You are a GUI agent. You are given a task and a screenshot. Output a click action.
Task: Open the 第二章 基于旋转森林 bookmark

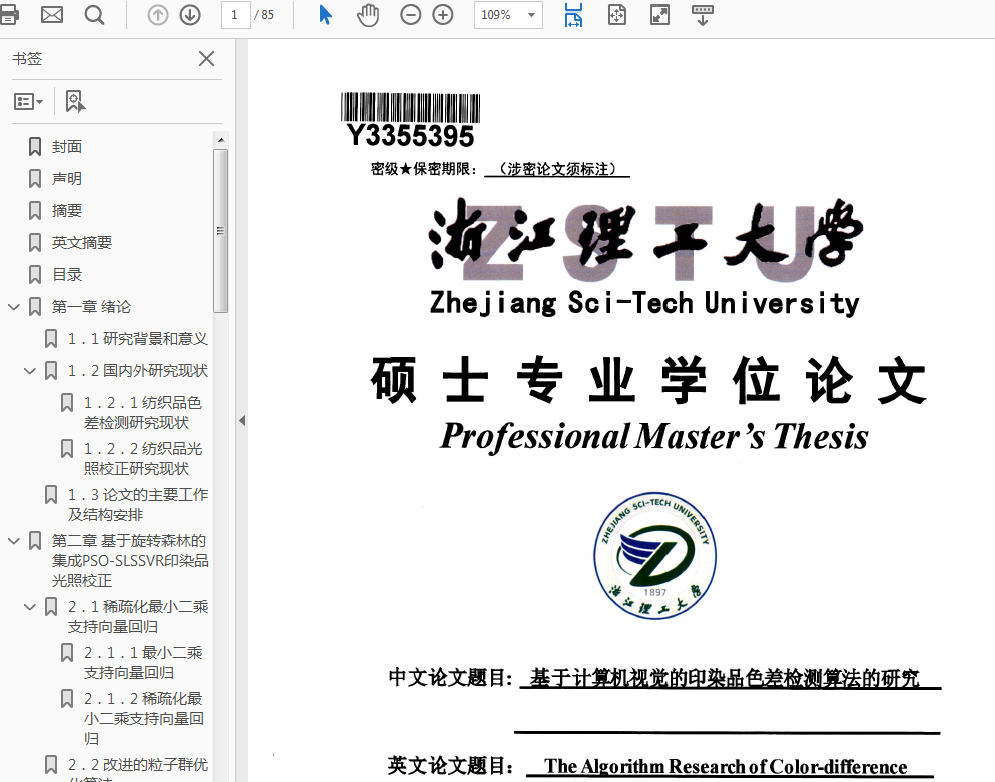[130, 560]
